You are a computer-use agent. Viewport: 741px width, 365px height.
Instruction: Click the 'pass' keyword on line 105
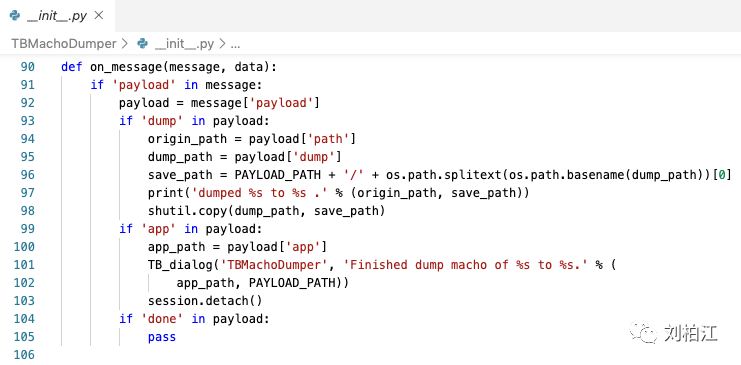[x=162, y=337]
